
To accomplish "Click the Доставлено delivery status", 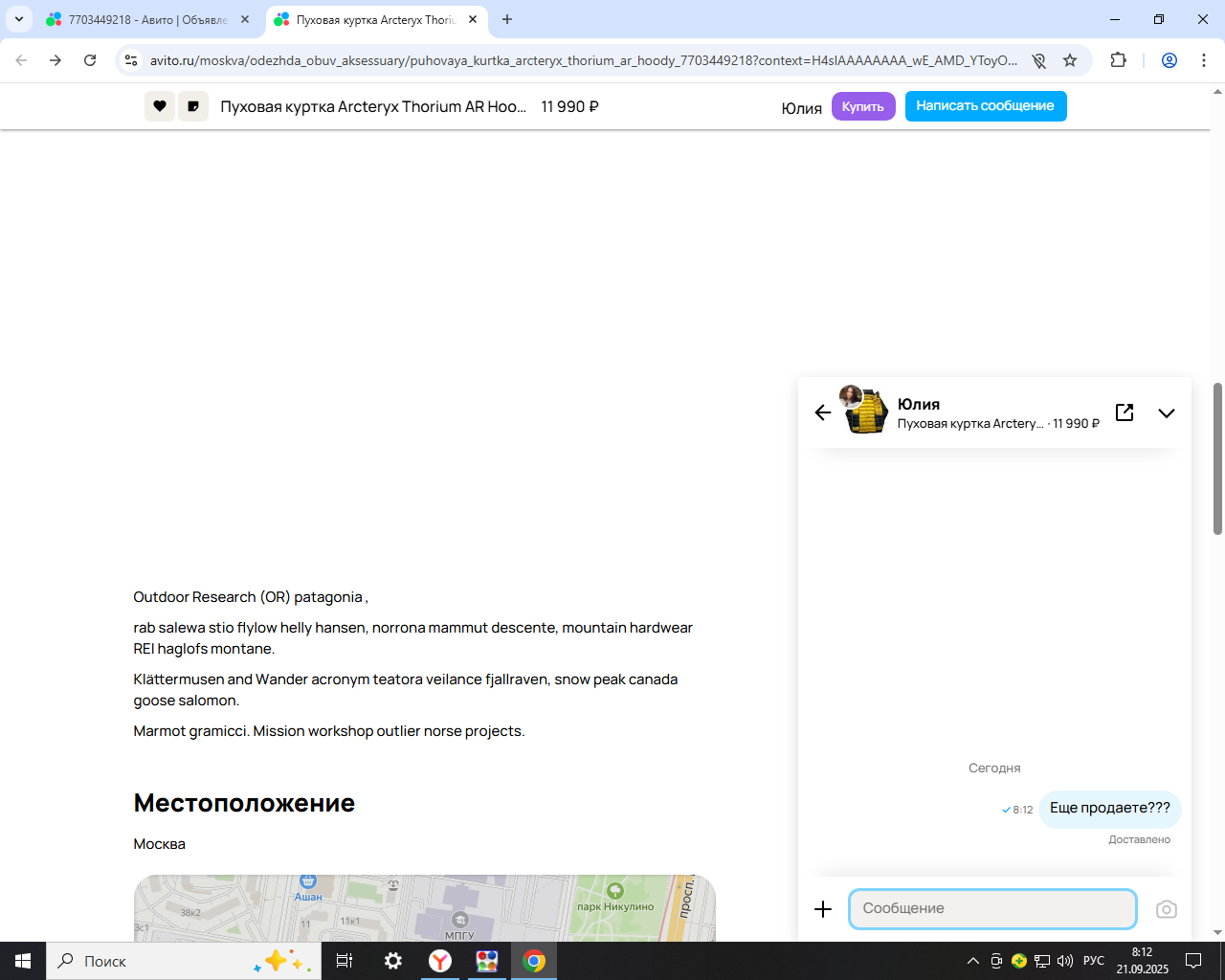I will (1139, 839).
